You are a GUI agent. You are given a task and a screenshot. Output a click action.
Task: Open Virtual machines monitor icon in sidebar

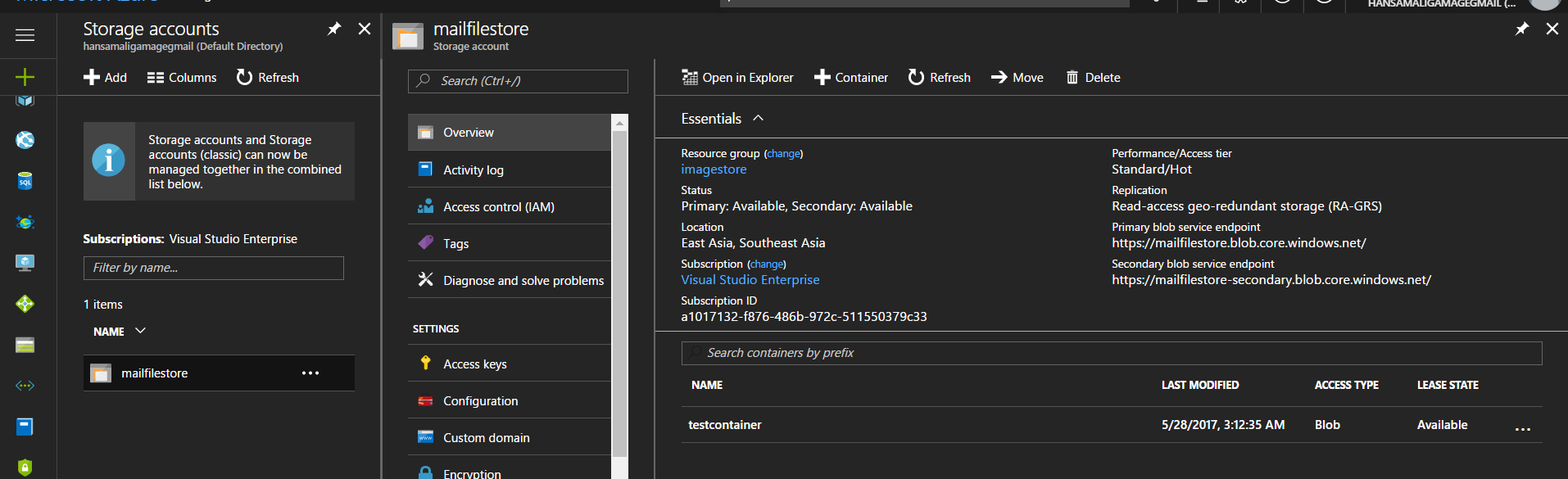tap(25, 263)
